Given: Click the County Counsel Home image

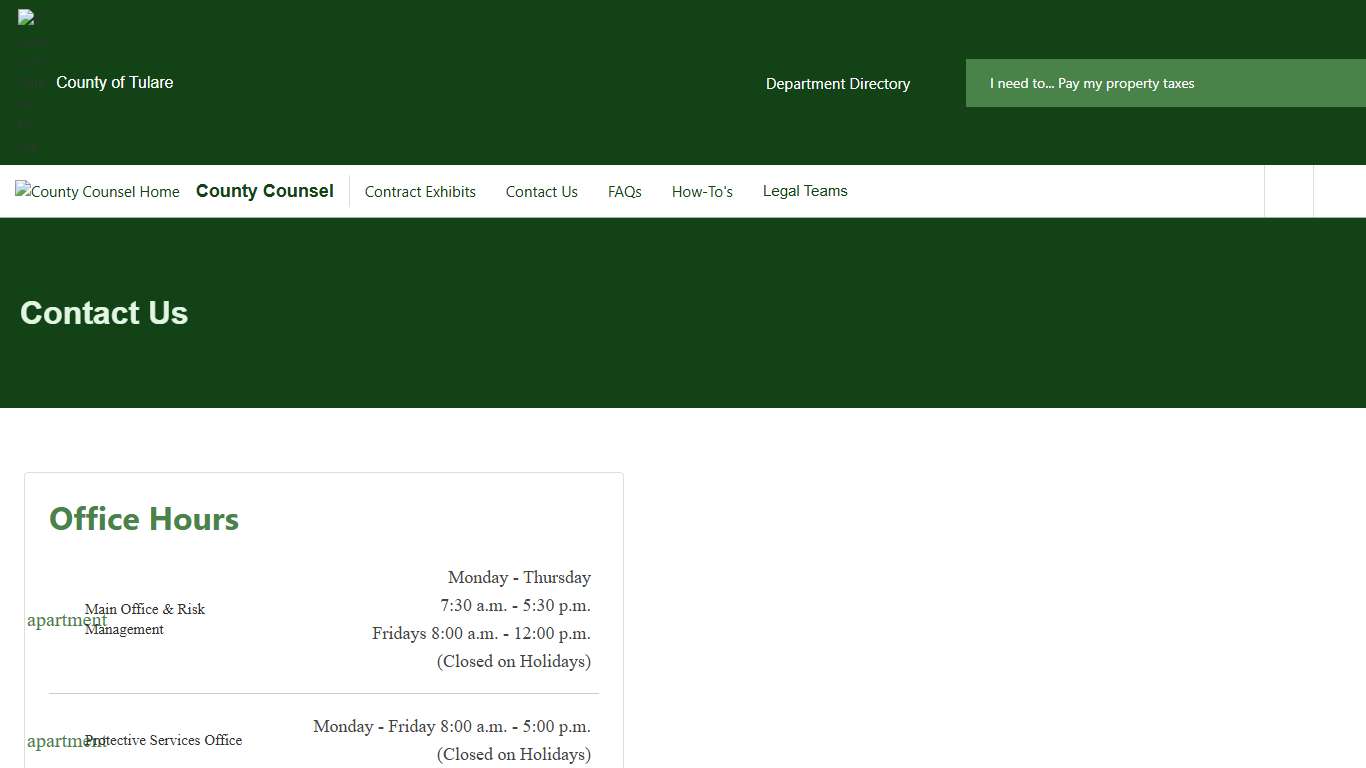Looking at the screenshot, I should (x=97, y=191).
